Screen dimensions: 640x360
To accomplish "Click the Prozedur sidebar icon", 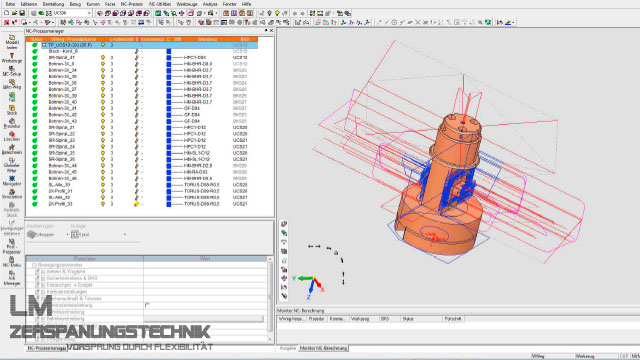I will click(x=12, y=123).
